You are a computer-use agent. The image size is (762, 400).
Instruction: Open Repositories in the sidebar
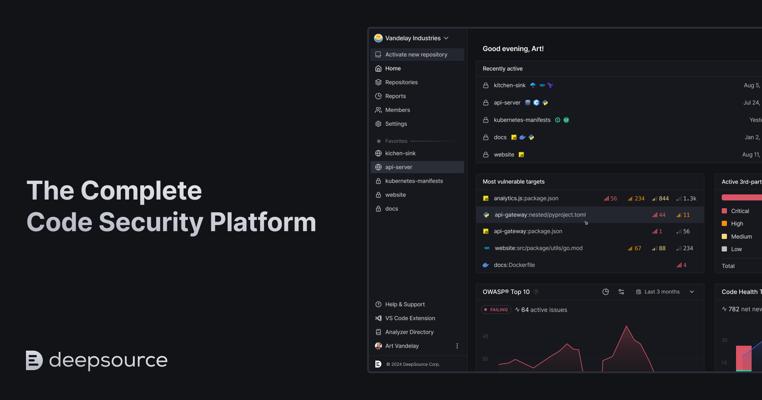point(401,83)
